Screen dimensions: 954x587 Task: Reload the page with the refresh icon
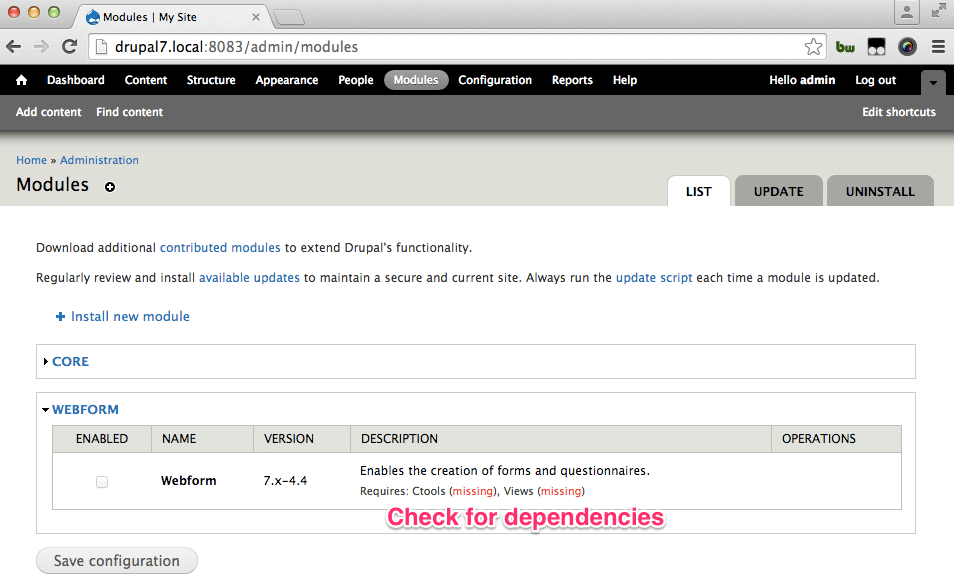point(70,46)
